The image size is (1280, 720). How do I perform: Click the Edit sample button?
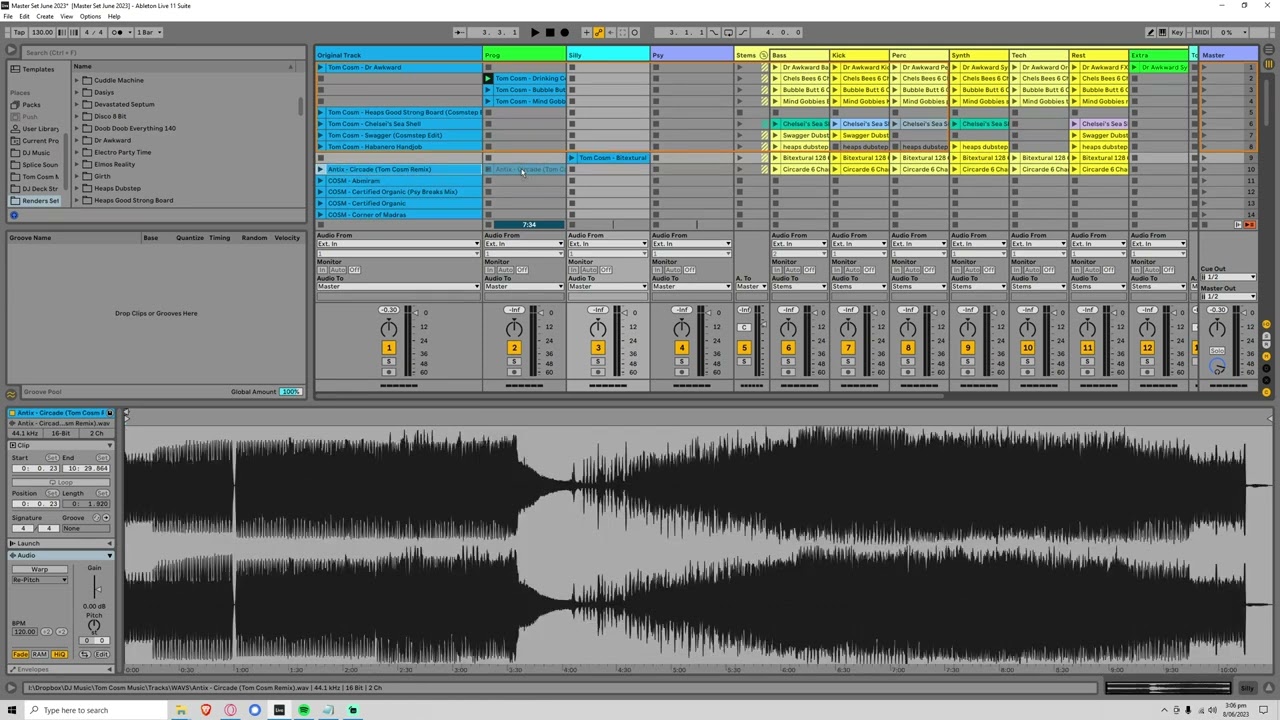pos(101,654)
